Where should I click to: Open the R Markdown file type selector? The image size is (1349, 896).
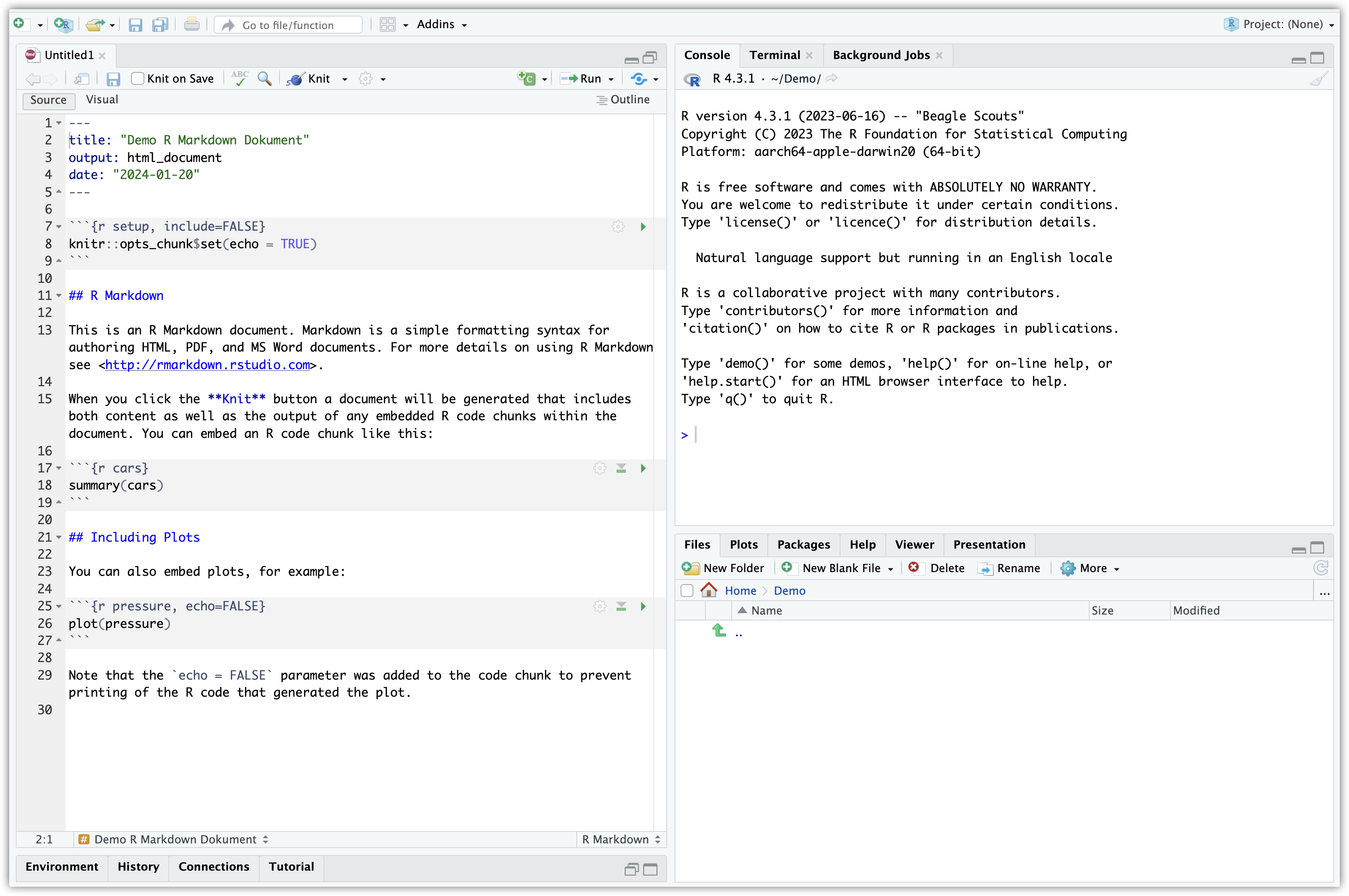click(621, 839)
